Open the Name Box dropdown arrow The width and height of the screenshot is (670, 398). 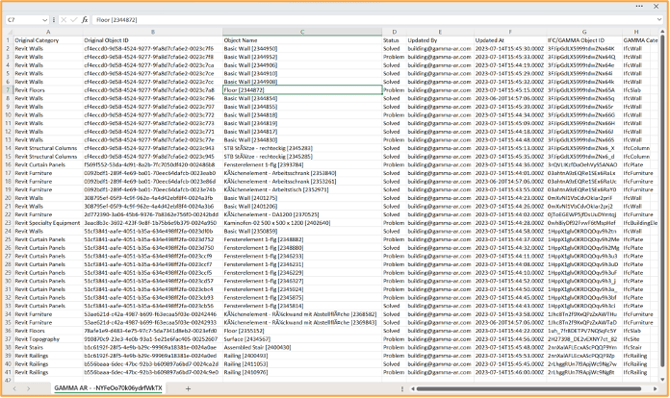(44, 20)
